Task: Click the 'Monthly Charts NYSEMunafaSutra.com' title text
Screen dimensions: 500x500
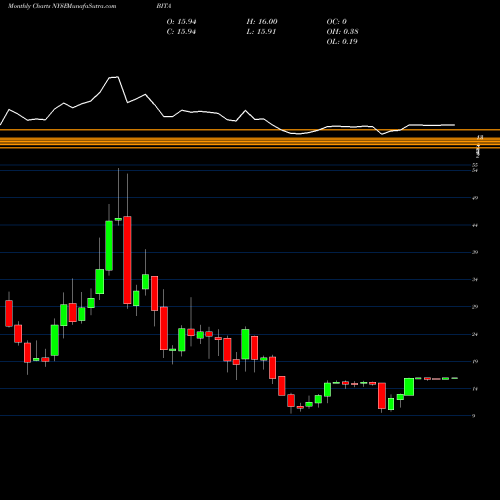Action: point(62,6)
